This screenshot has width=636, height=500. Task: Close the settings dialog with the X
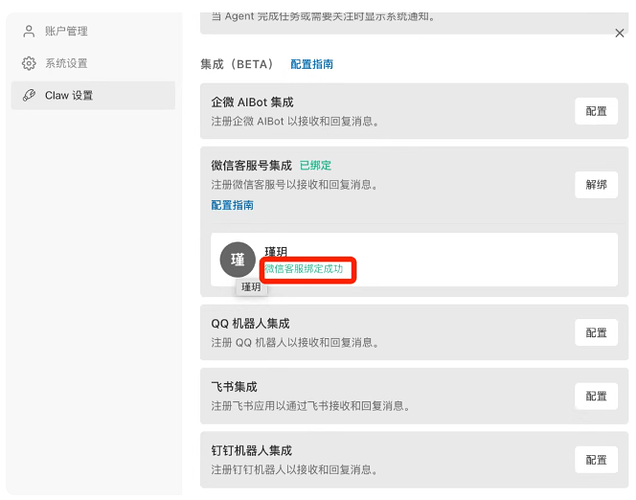tap(619, 33)
